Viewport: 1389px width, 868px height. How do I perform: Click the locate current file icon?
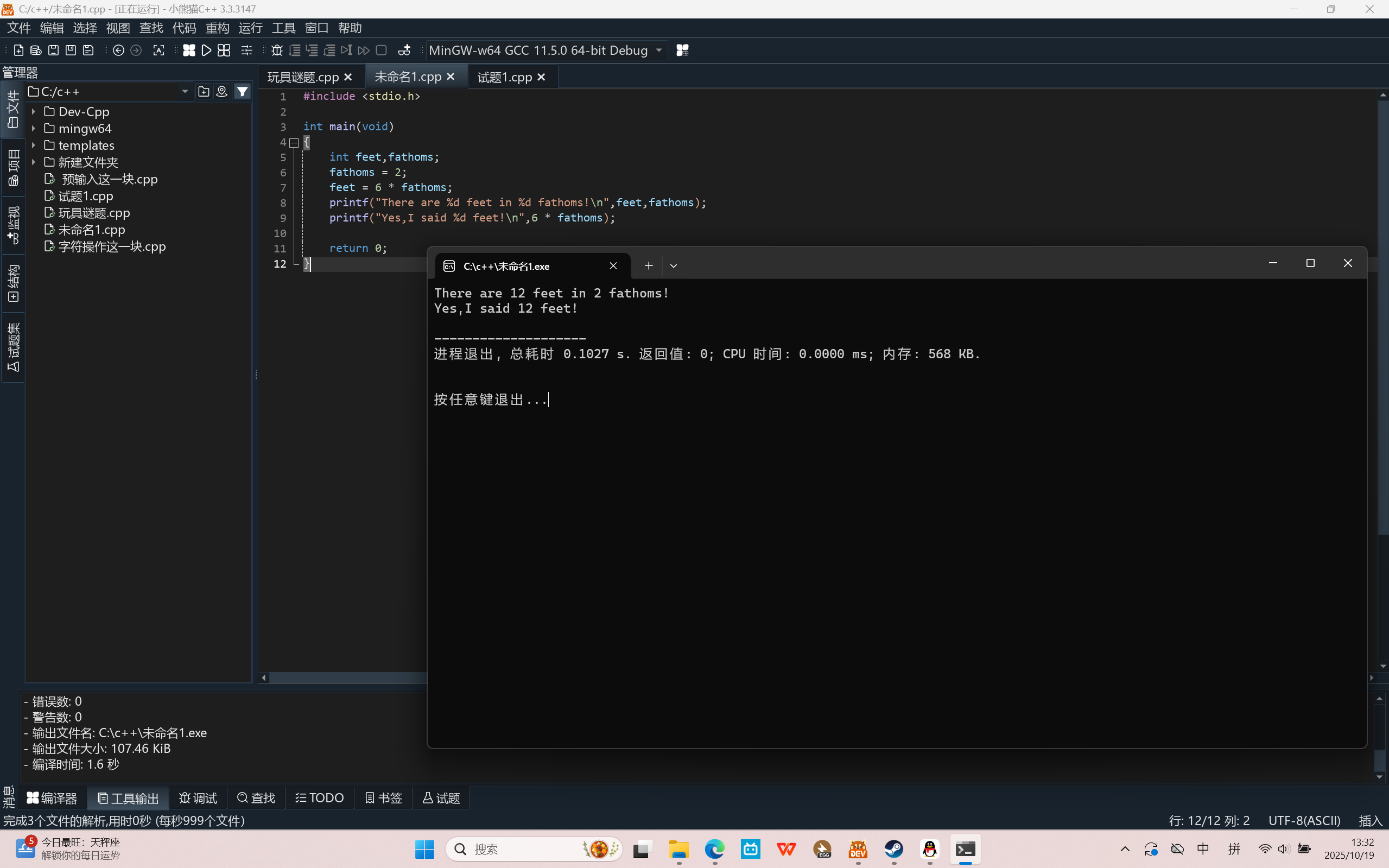tap(222, 92)
